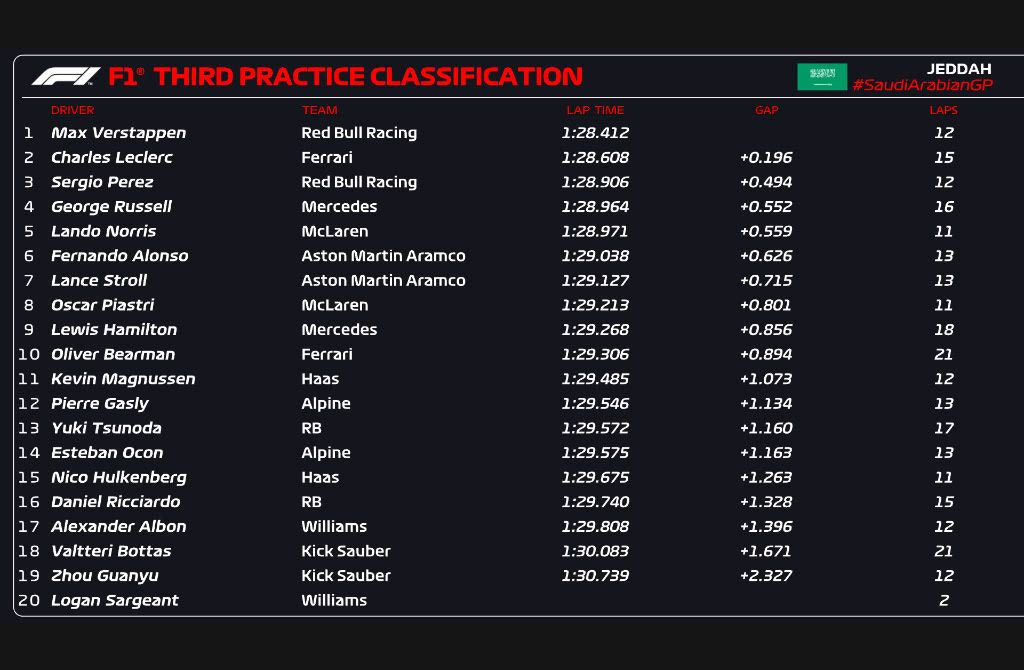
Task: Click the DRIVER column header
Action: tap(72, 110)
